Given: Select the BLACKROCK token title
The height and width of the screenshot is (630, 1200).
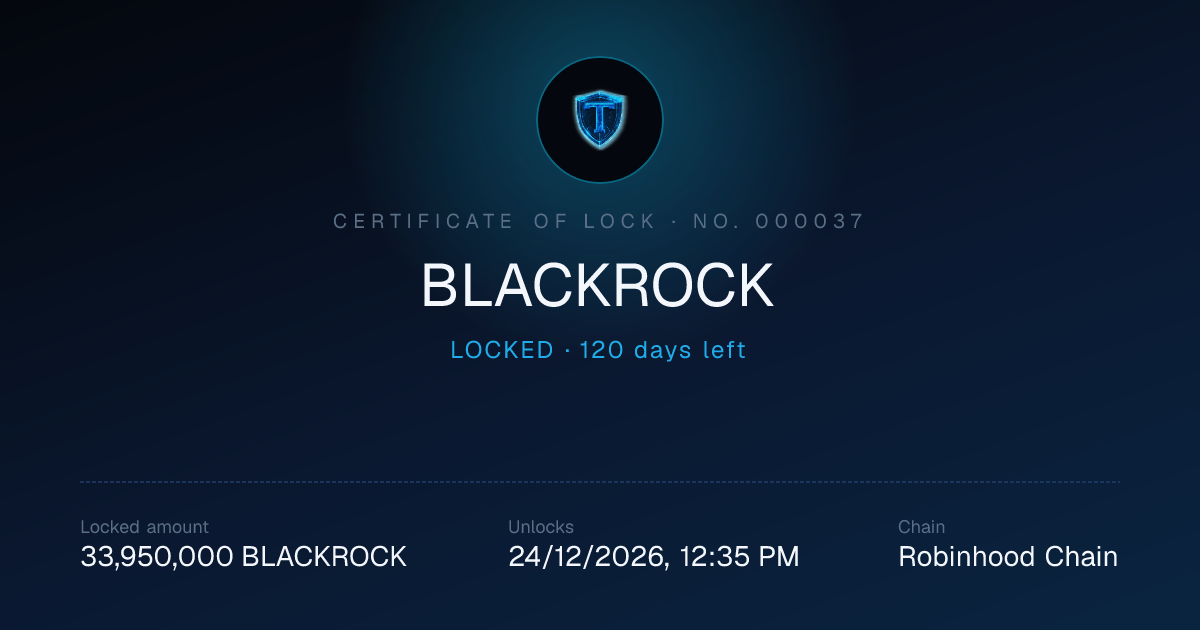Looking at the screenshot, I should pyautogui.click(x=598, y=287).
